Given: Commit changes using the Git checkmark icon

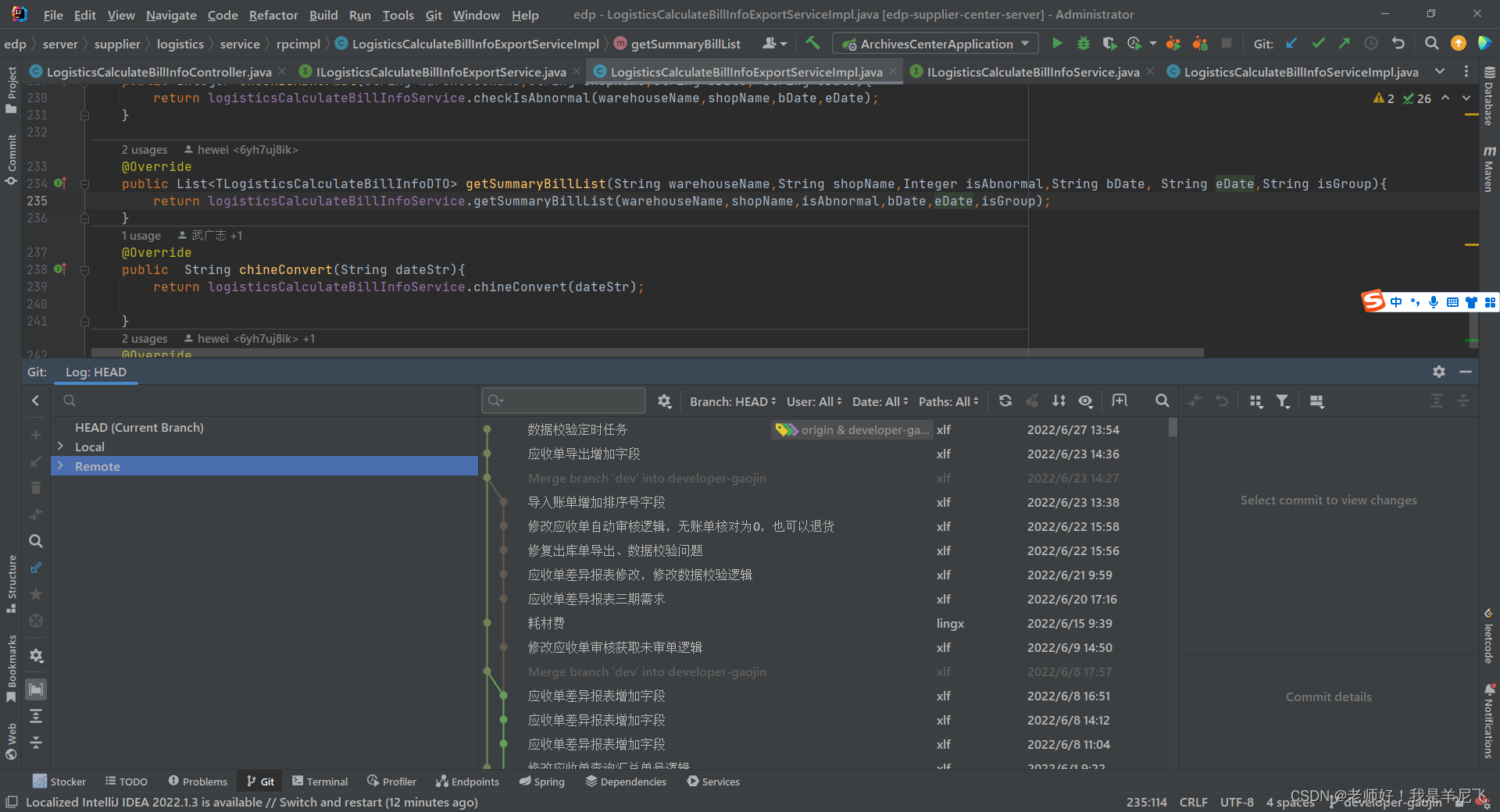Looking at the screenshot, I should click(x=1318, y=44).
